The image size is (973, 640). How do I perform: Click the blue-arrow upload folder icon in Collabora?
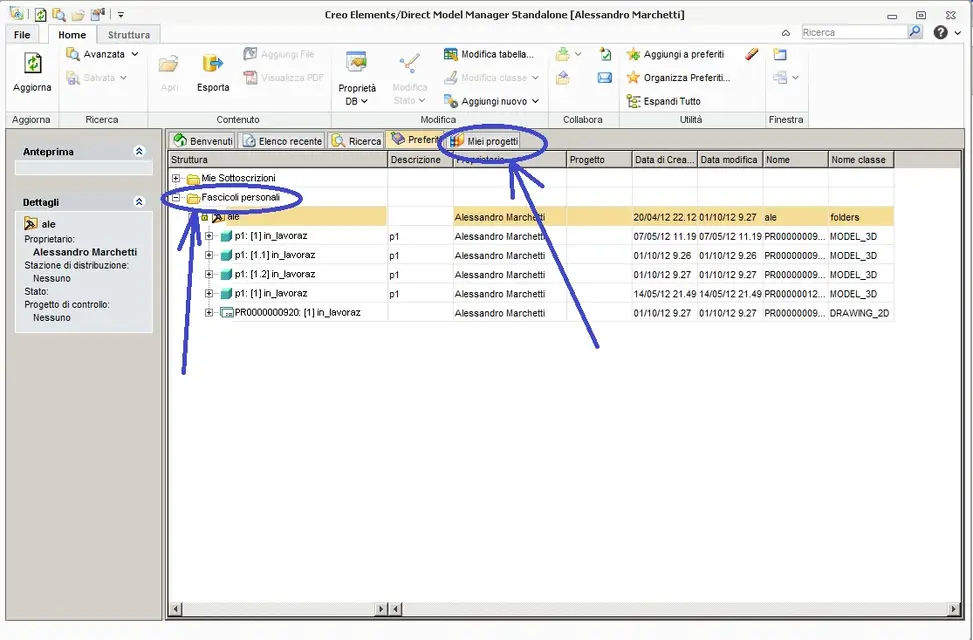click(563, 78)
